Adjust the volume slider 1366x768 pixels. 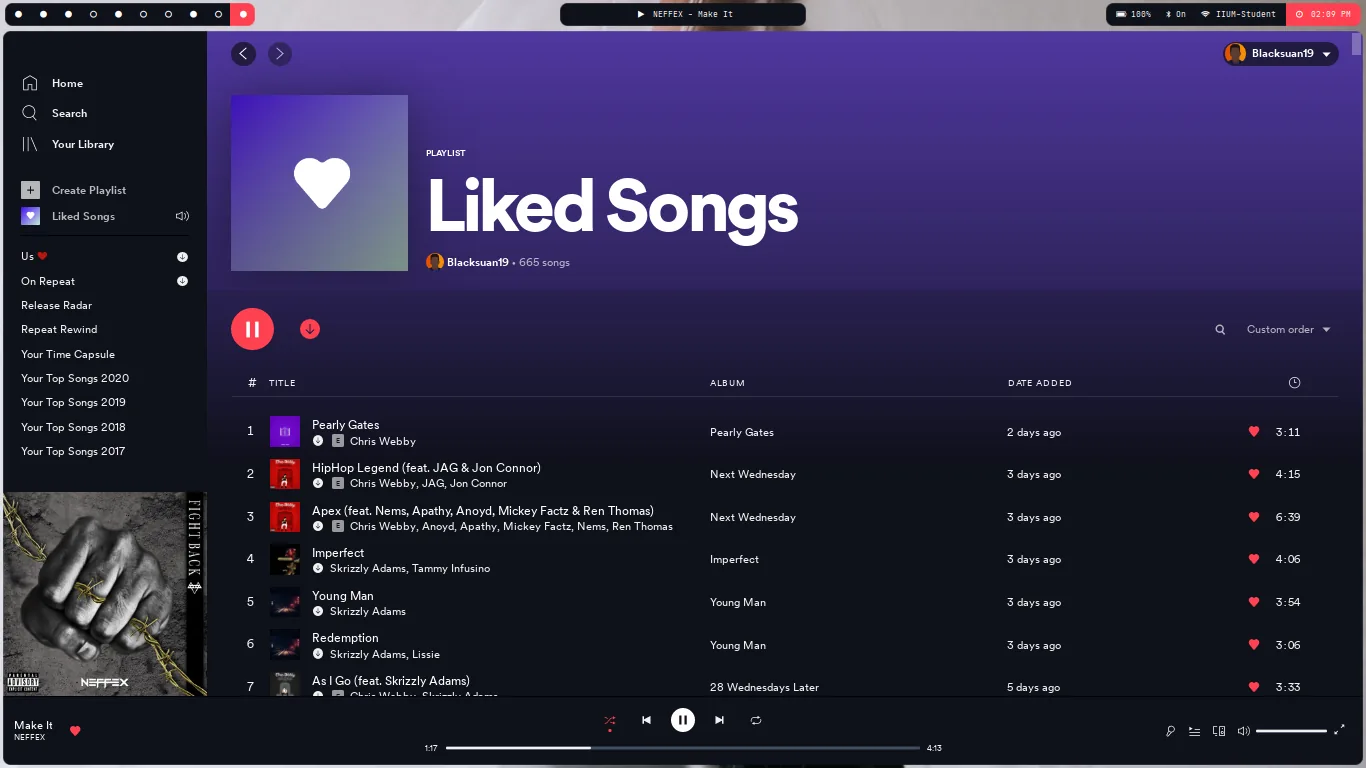point(1291,731)
